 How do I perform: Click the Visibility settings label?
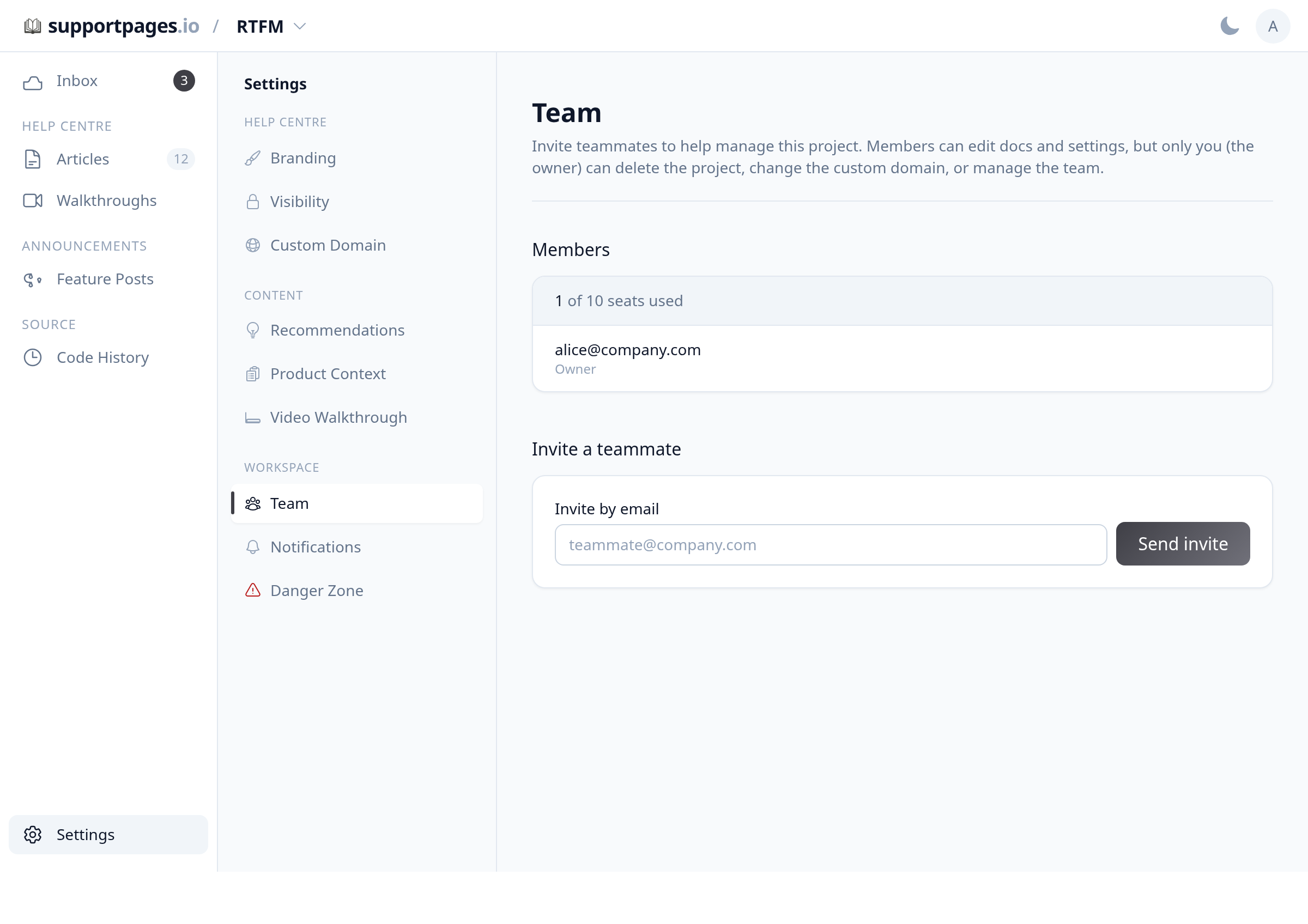pos(300,202)
